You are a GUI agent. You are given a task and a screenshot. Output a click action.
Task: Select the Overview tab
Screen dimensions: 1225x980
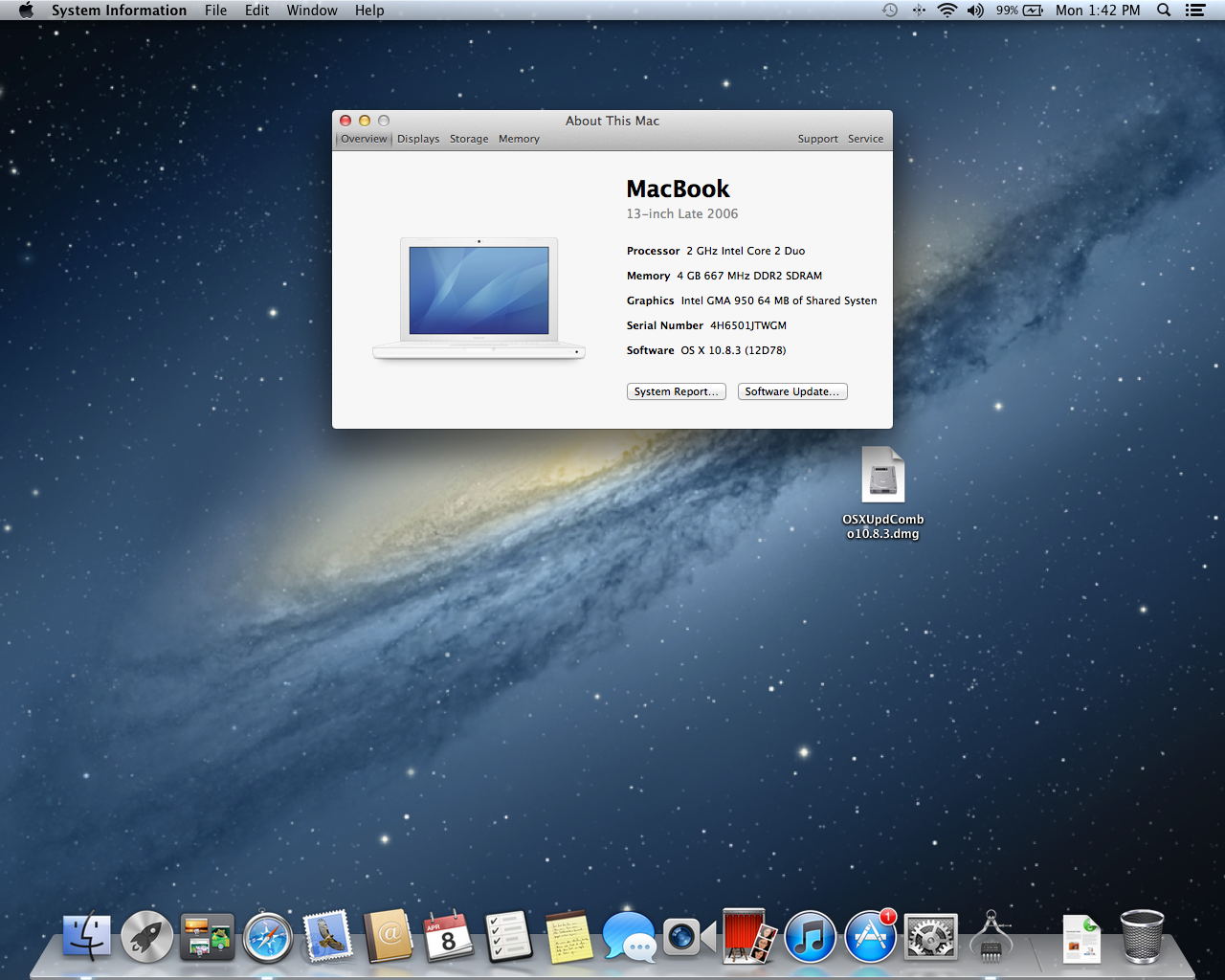[364, 139]
